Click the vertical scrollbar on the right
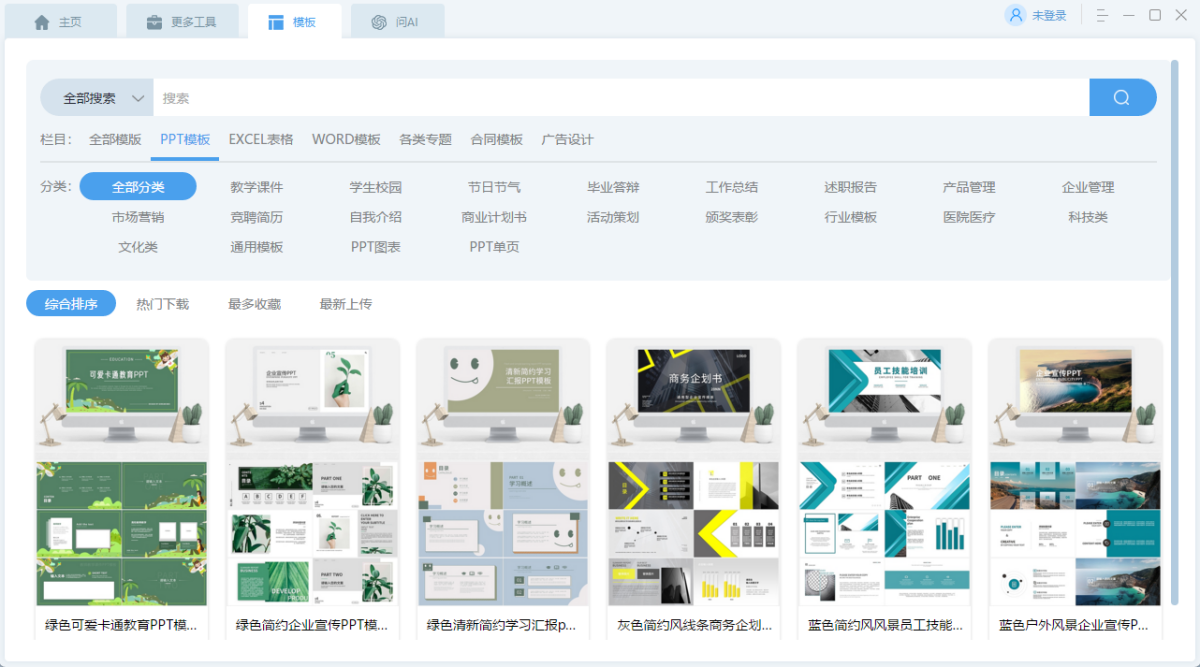 click(x=1175, y=331)
